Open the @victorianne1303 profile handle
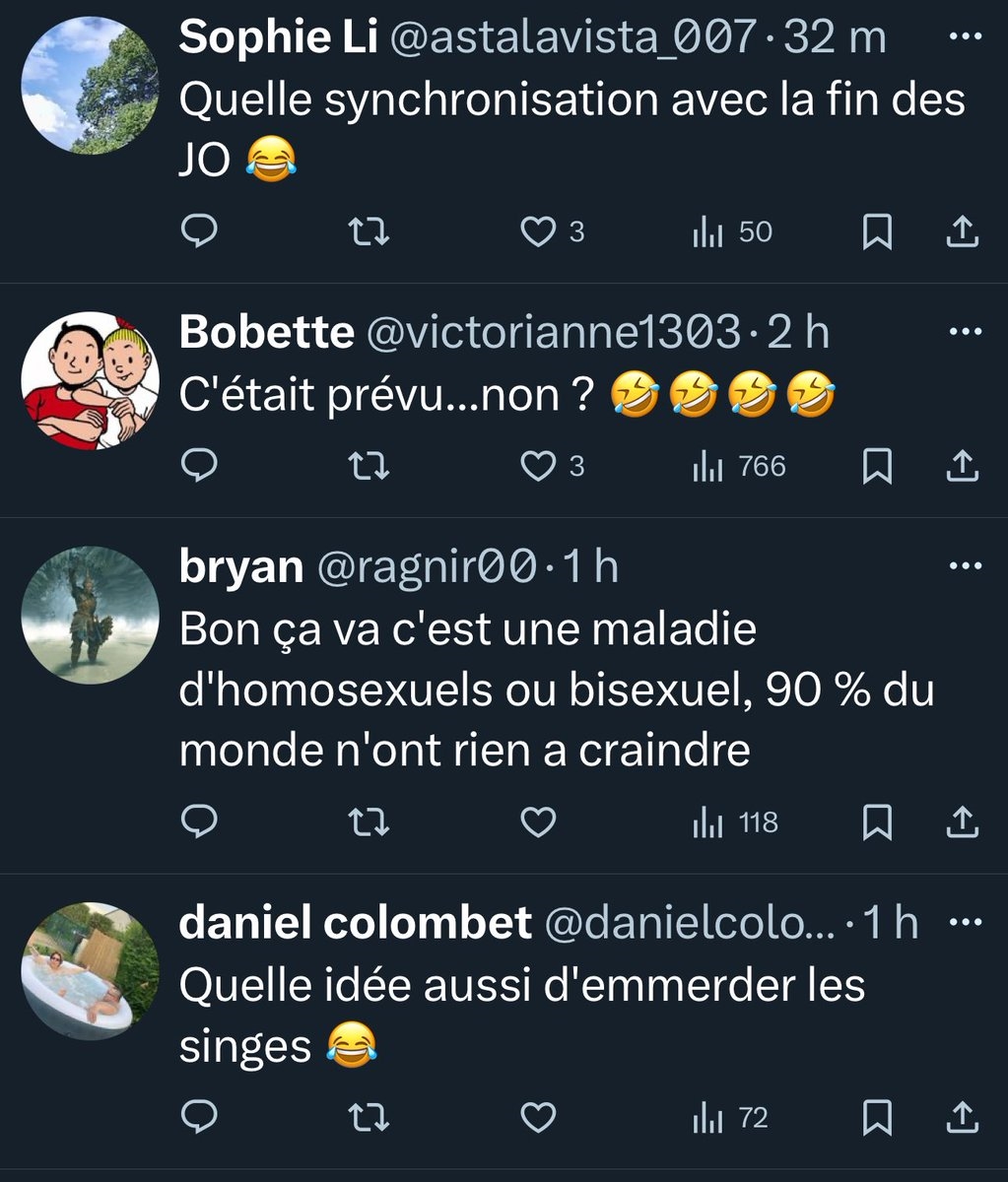This screenshot has height=1182, width=1008. (x=553, y=334)
